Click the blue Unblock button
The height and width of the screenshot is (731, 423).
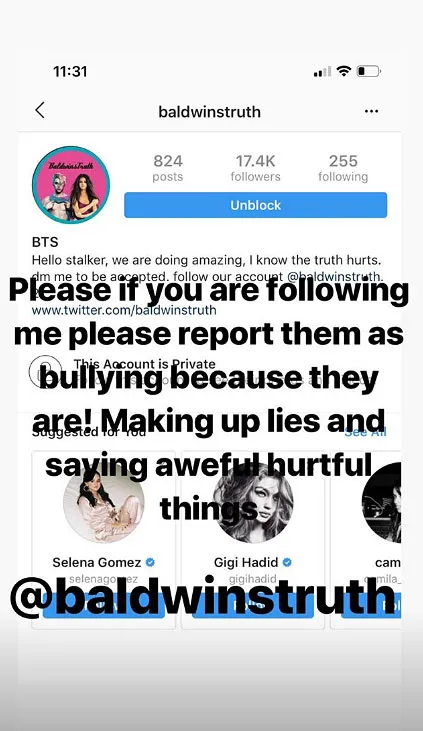click(256, 205)
